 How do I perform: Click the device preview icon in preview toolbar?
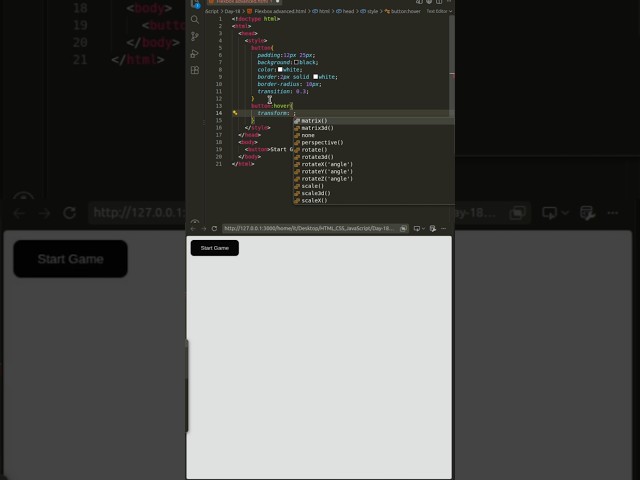(417, 229)
